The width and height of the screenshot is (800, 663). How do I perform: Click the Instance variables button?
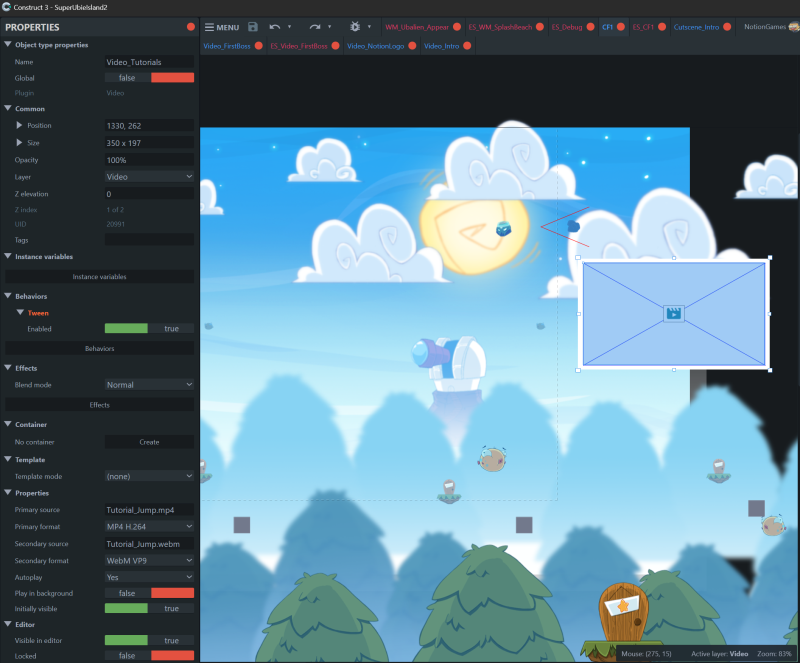[x=99, y=276]
